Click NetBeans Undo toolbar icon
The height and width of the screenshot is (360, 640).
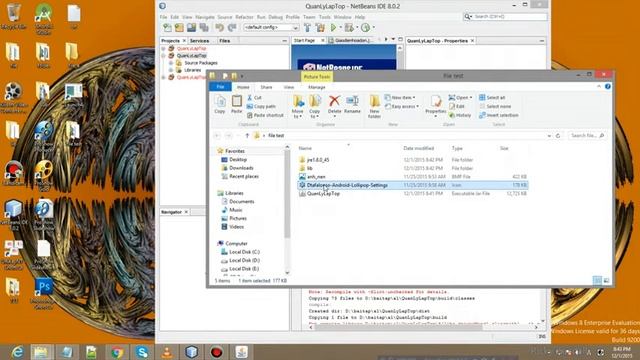pyautogui.click(x=220, y=28)
